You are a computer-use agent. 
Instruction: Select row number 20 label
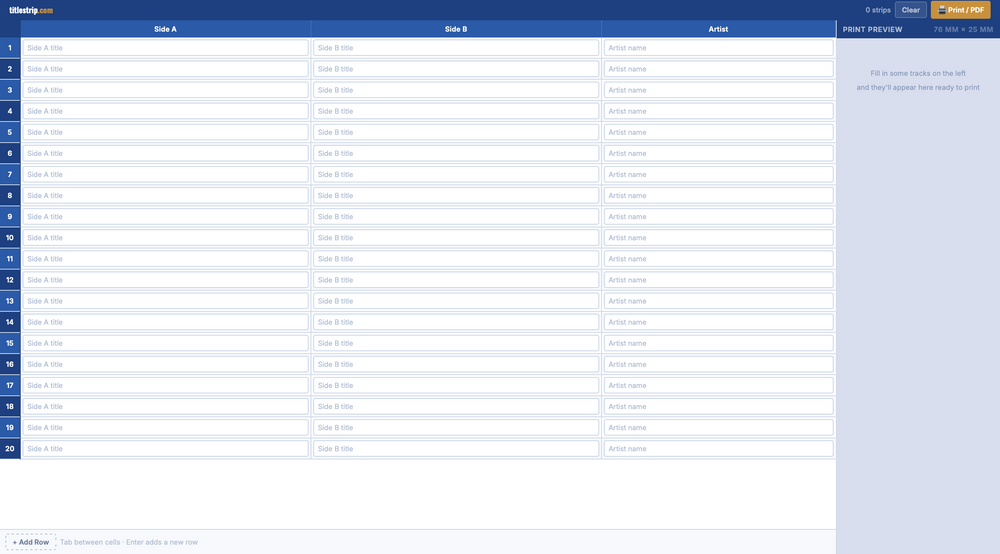coord(10,448)
